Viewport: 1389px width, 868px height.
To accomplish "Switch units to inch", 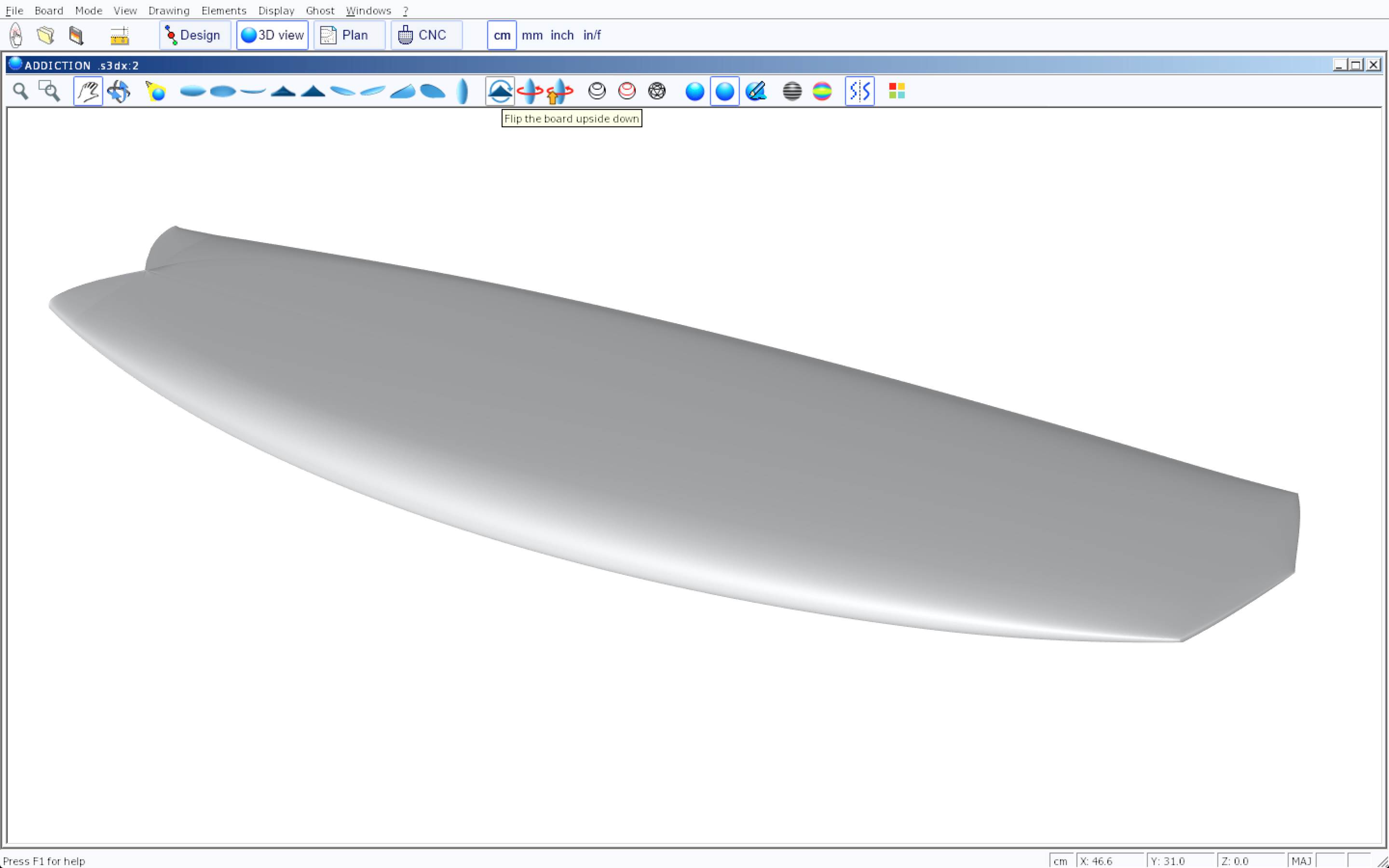I will (x=561, y=36).
